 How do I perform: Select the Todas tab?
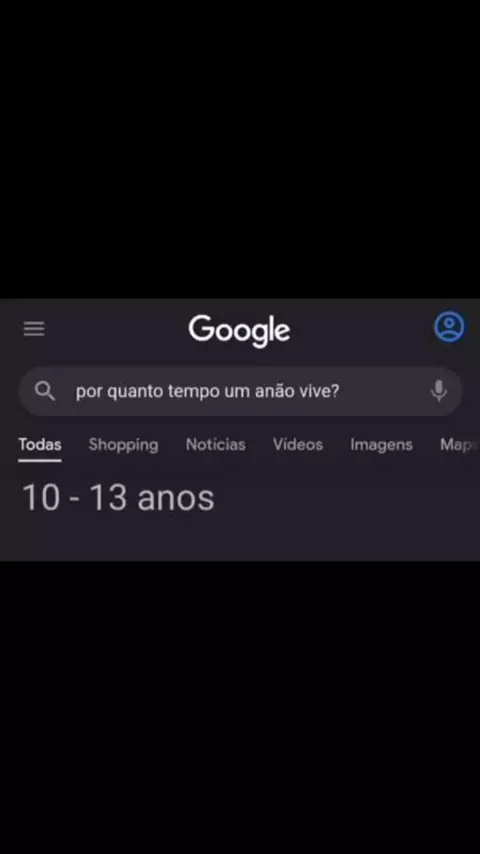40,444
